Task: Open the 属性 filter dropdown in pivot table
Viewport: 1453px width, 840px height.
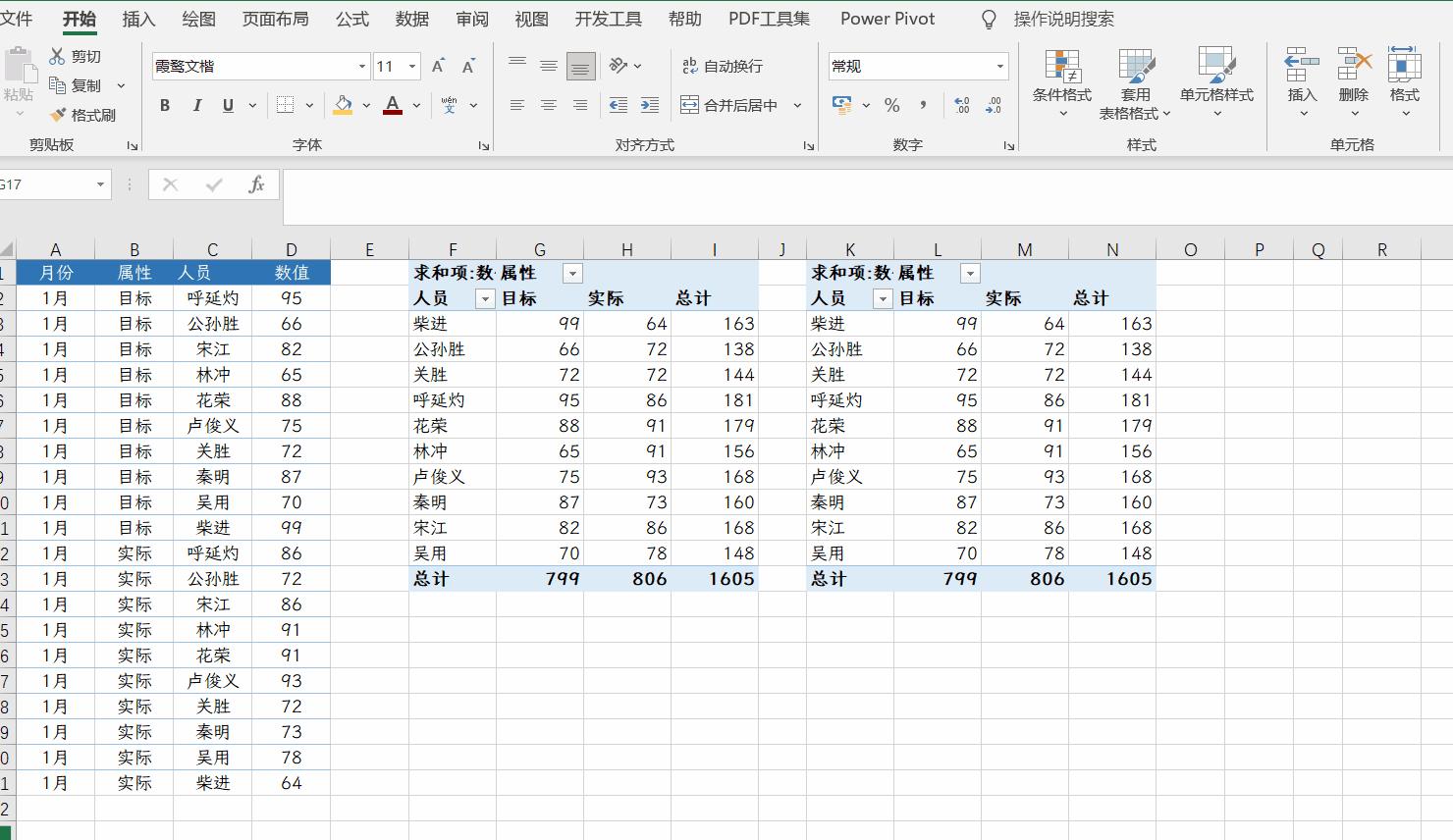Action: pyautogui.click(x=572, y=273)
